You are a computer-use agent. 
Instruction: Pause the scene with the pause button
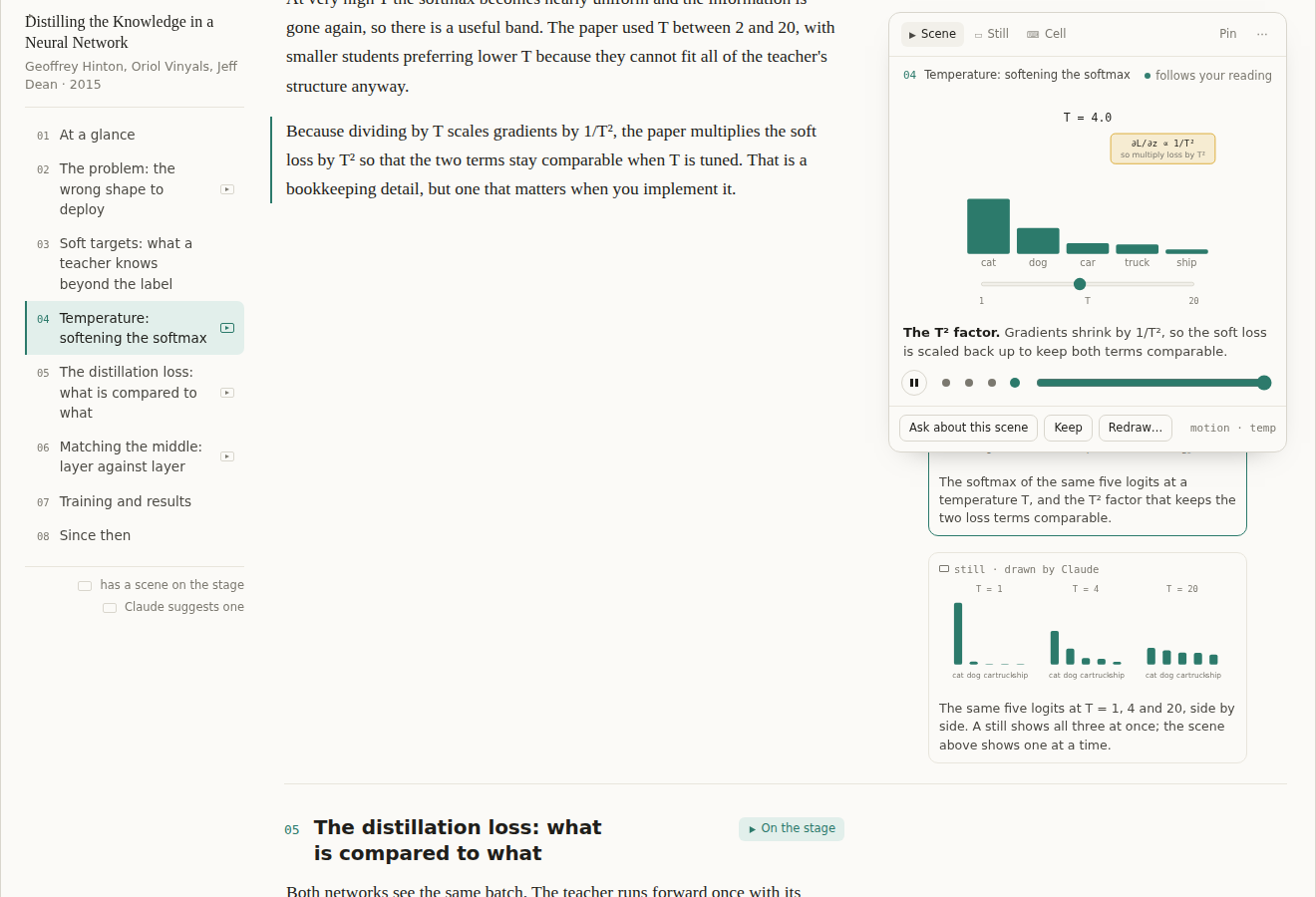coord(914,383)
